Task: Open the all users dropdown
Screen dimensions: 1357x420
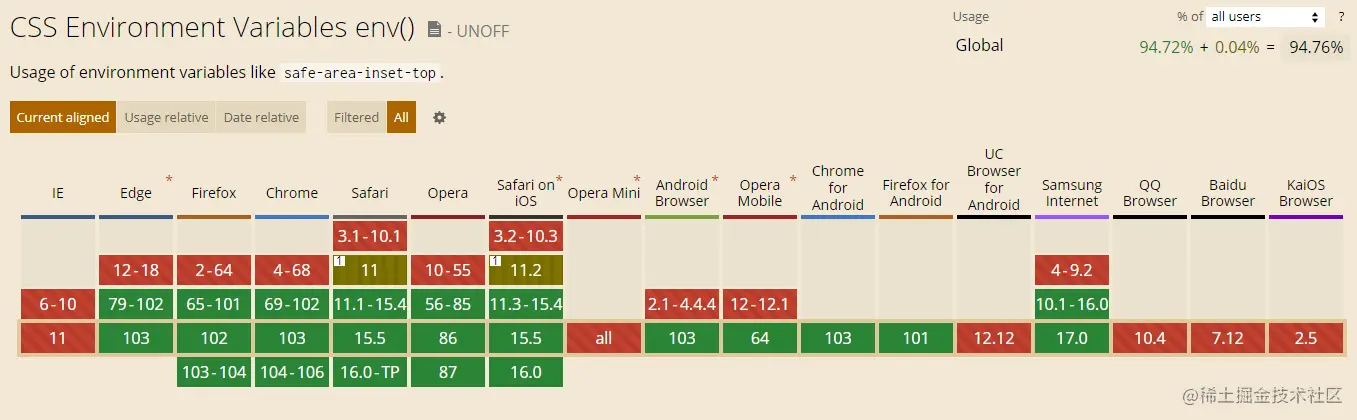Action: [x=1266, y=17]
